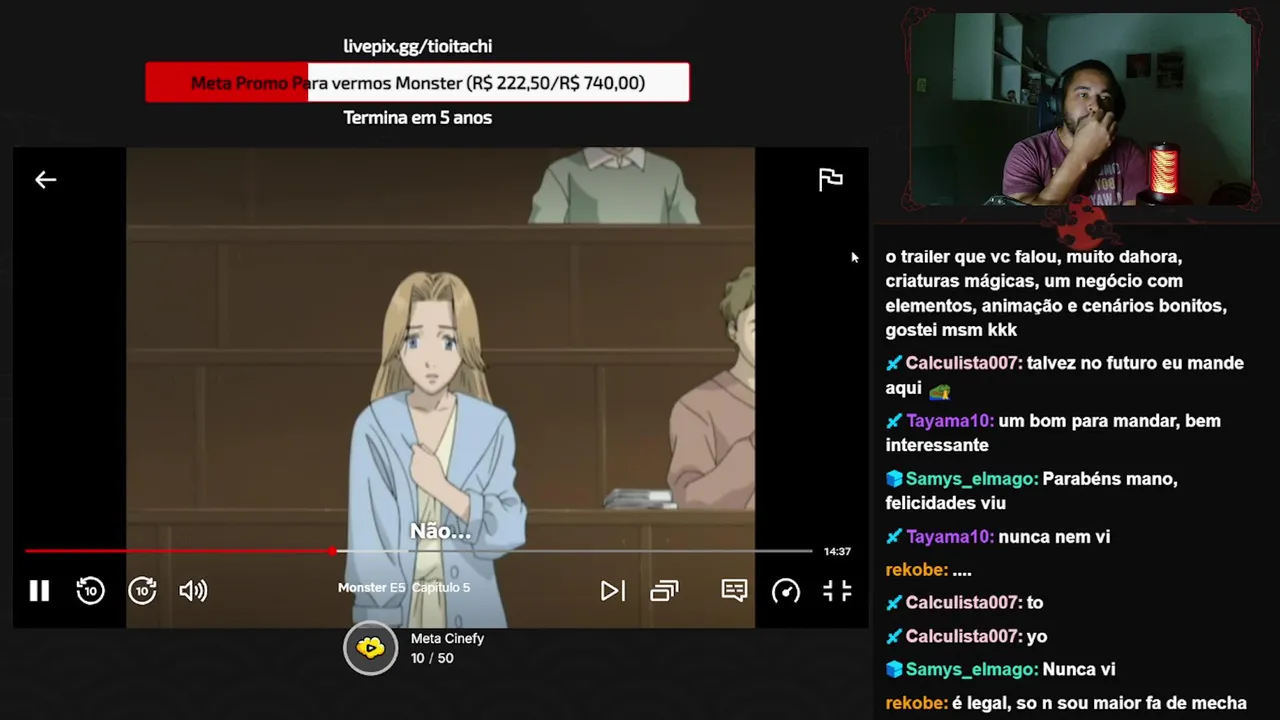Click the 'o trailer que vc falou' chat message
This screenshot has height=720, width=1280.
click(1056, 293)
